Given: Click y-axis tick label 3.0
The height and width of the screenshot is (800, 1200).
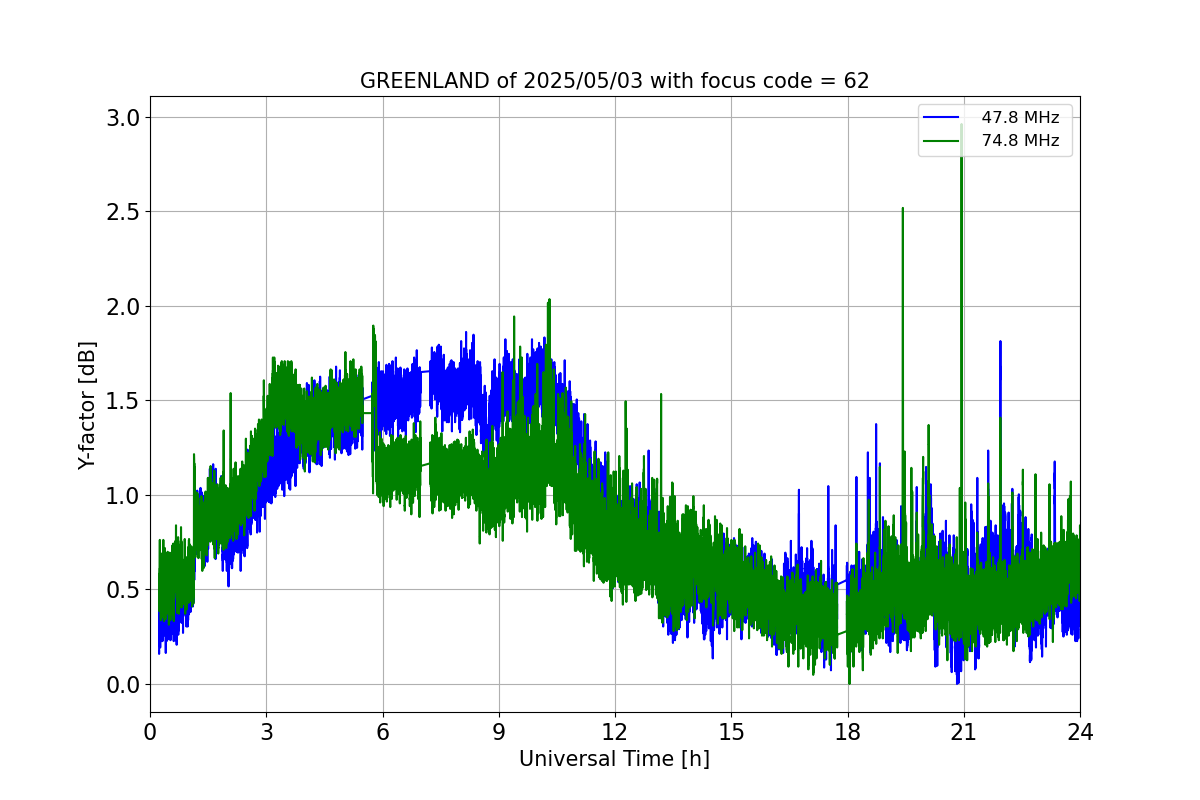Looking at the screenshot, I should 122,118.
